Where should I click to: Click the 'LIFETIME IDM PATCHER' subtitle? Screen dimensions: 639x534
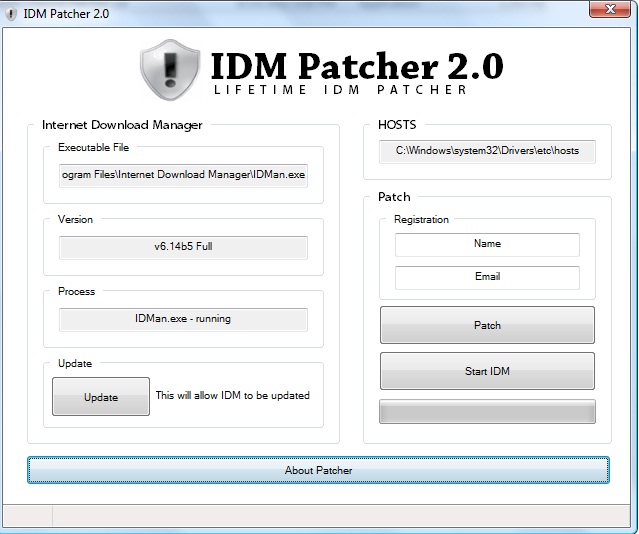(340, 90)
